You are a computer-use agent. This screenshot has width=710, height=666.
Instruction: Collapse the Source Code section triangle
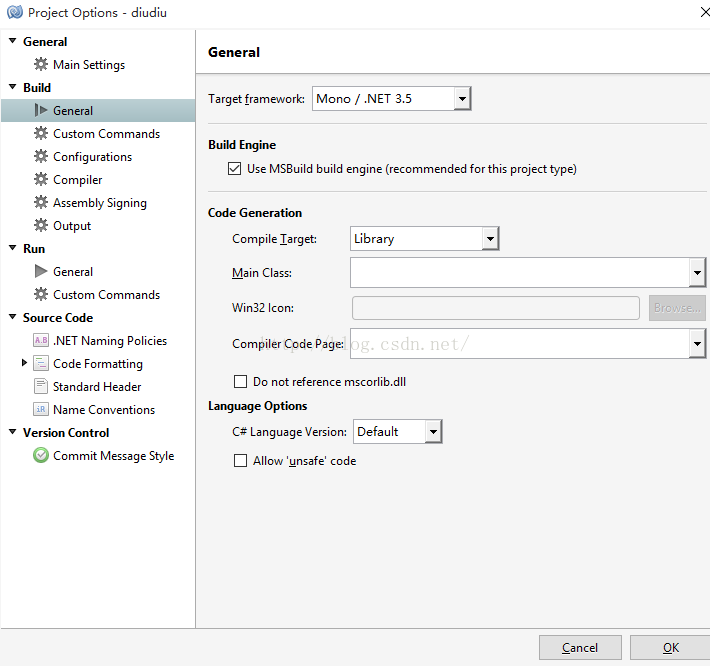click(x=13, y=316)
